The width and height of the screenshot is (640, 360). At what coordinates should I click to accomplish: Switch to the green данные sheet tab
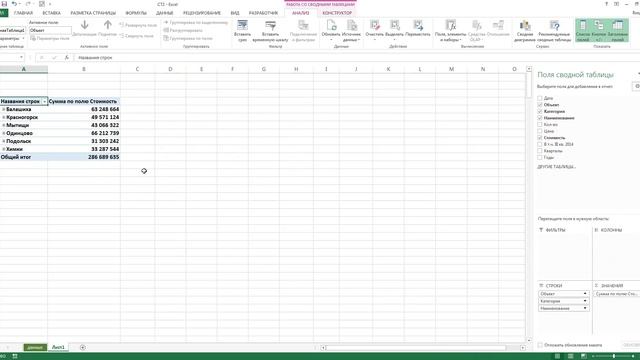pos(35,347)
